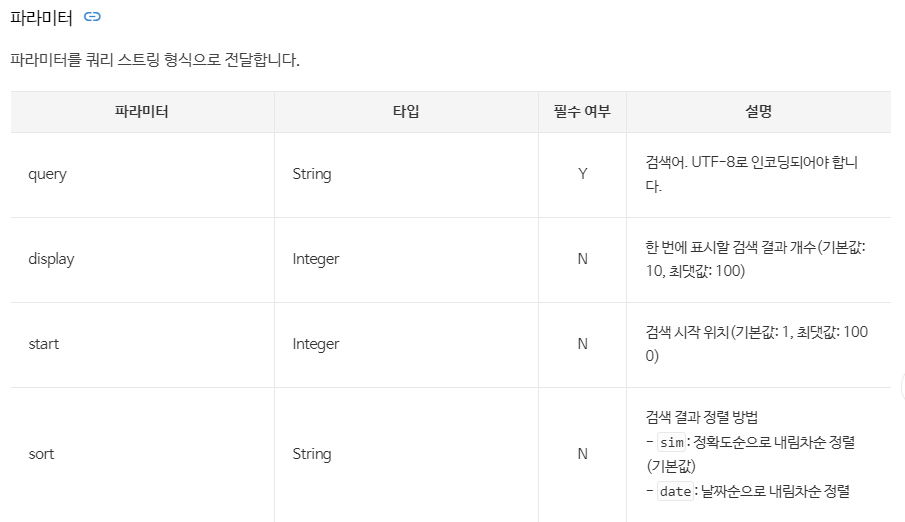
Task: Click the 설명 column header
Action: (x=758, y=111)
